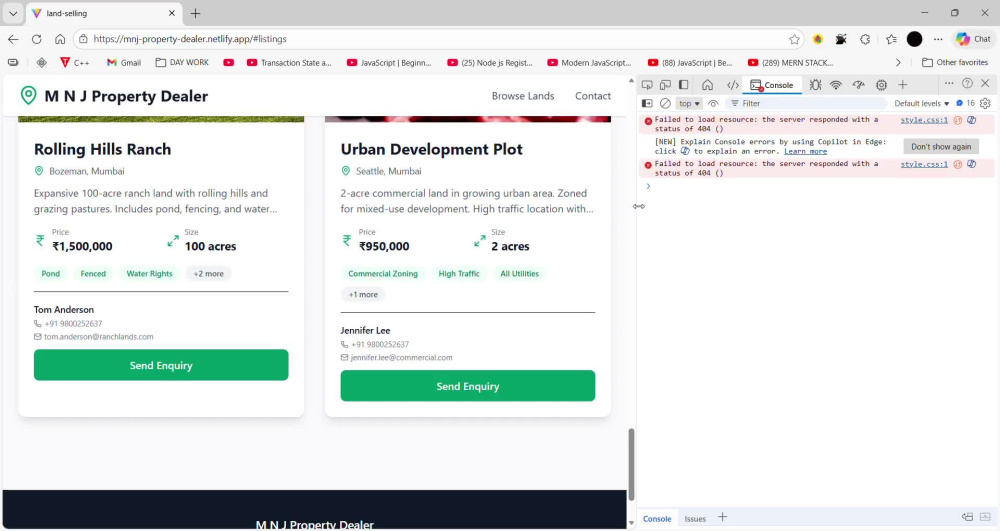1000x531 pixels.
Task: Open the Network wifi icon tab
Action: click(x=835, y=85)
